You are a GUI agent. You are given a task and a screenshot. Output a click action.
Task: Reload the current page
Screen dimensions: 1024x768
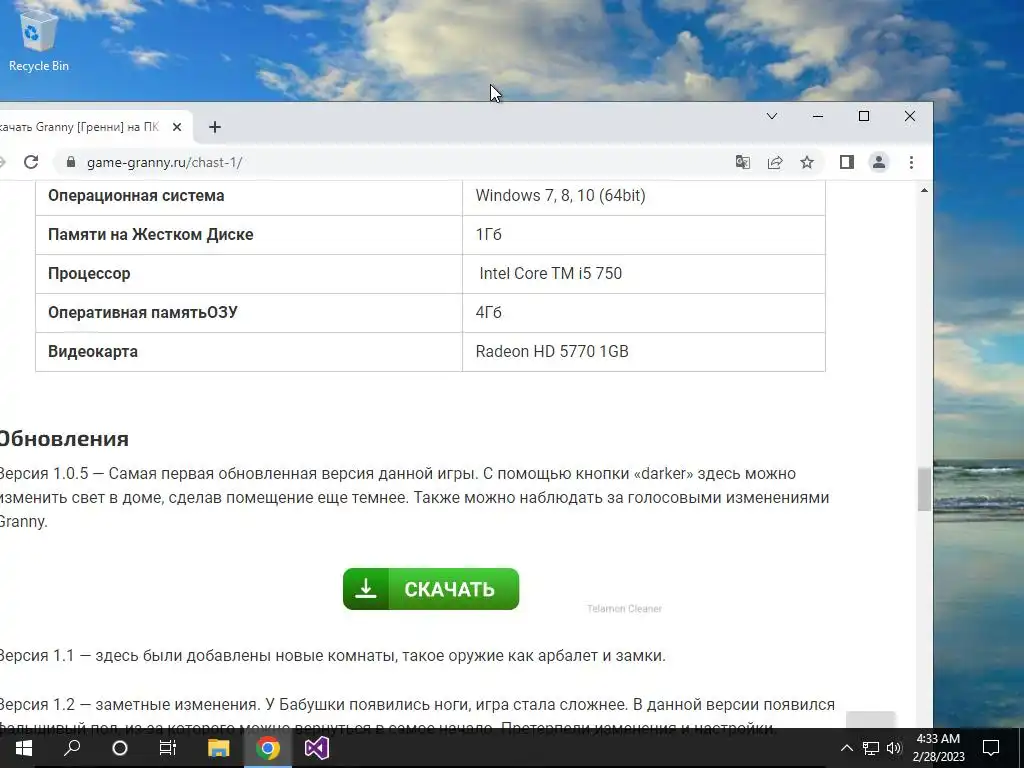[x=31, y=162]
